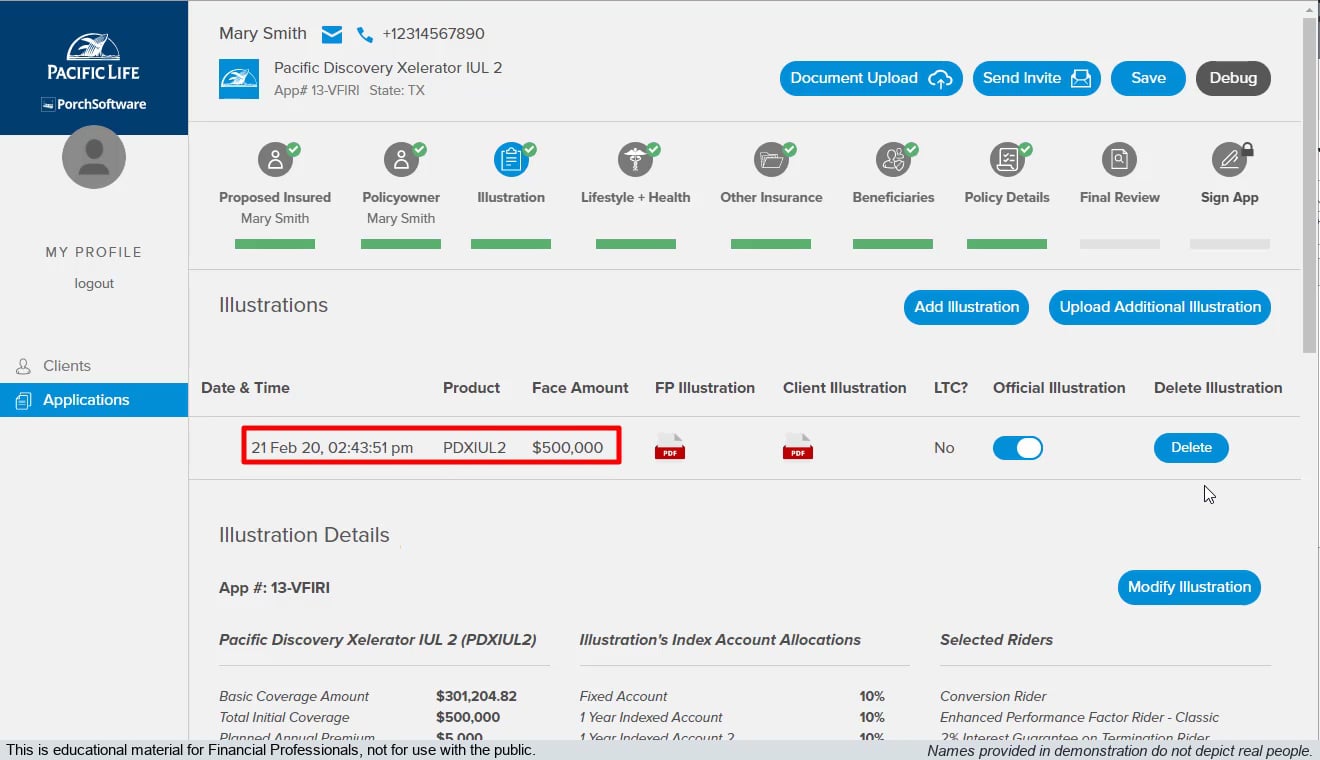The image size is (1320, 760).
Task: Open the FP Illustration PDF icon
Action: [x=670, y=446]
